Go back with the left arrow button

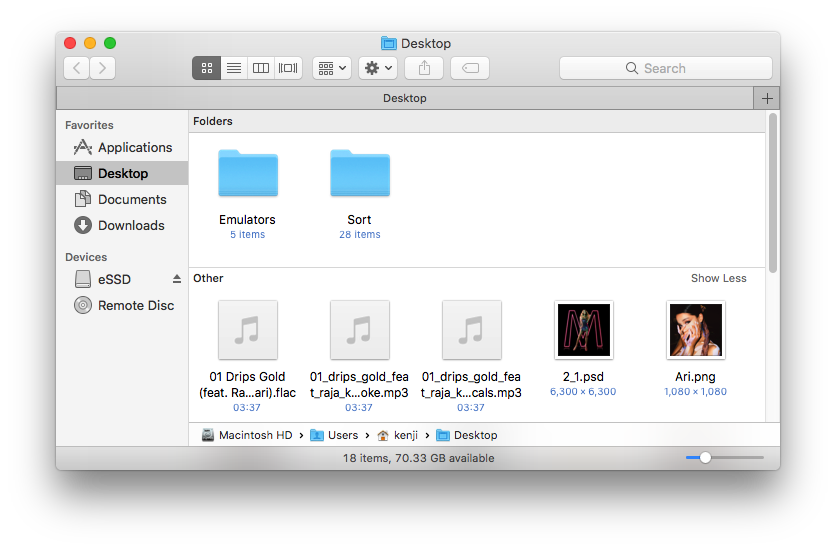77,68
